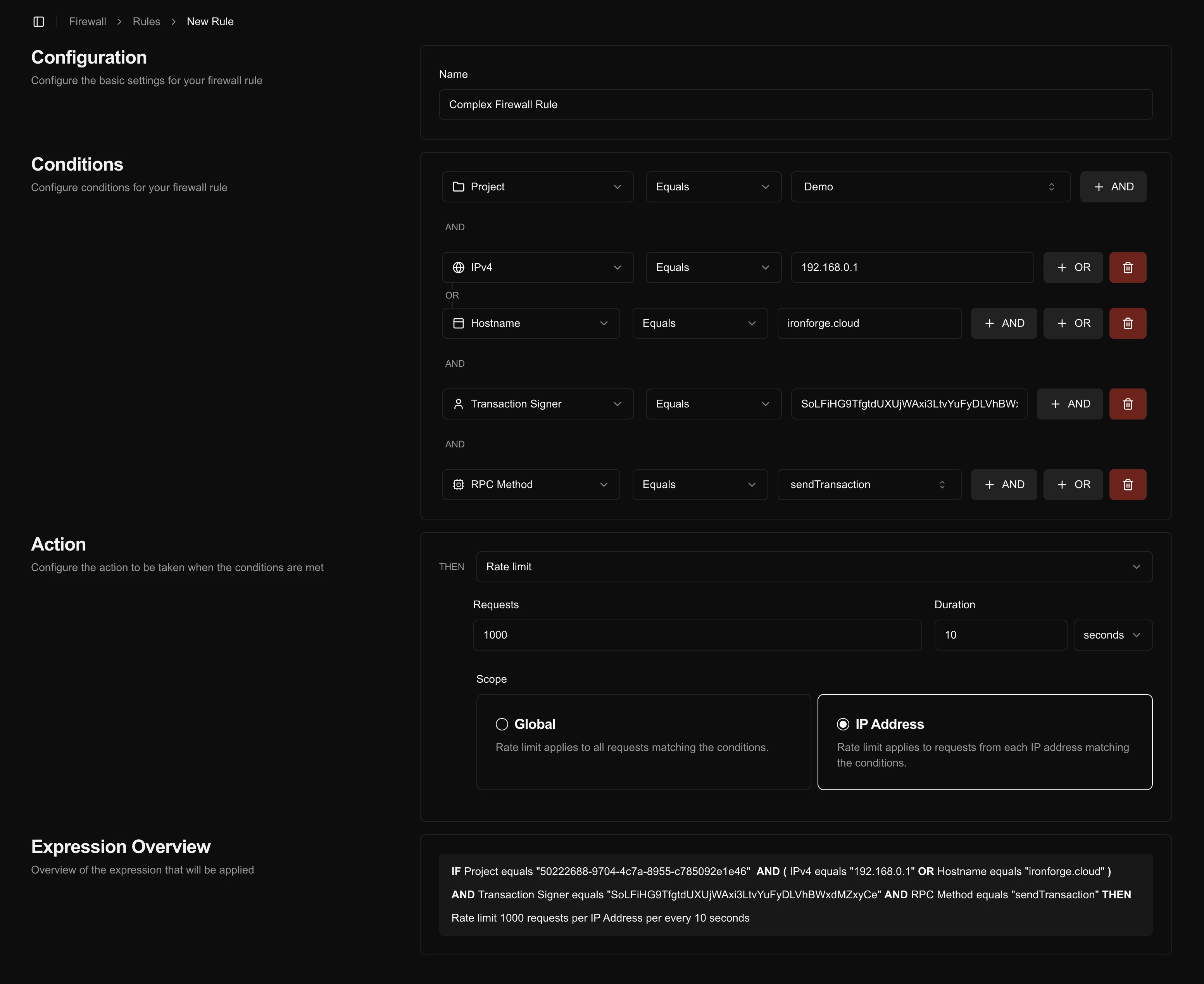This screenshot has height=984, width=1204.
Task: Delete the IPv4 condition with the trash icon
Action: (1128, 267)
